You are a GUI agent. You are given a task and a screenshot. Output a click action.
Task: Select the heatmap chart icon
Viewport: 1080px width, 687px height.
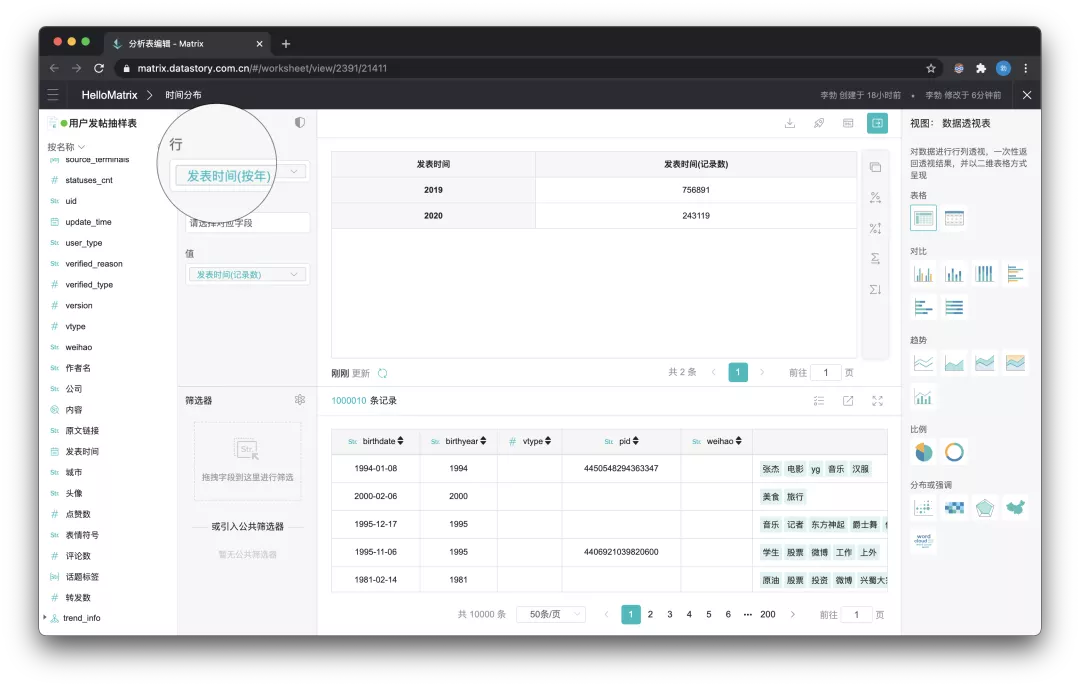(x=954, y=508)
